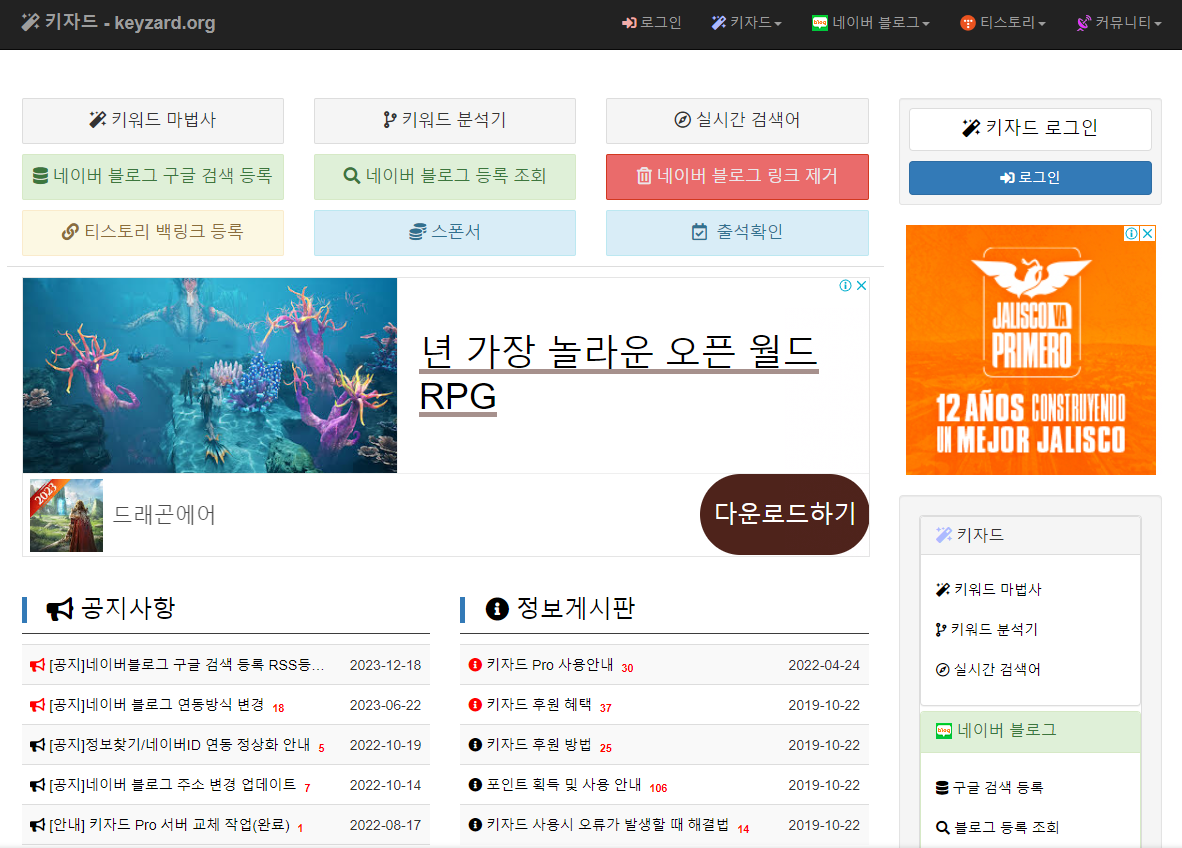
Task: Click the 키자드 sidebar panel header
Action: coord(1030,536)
